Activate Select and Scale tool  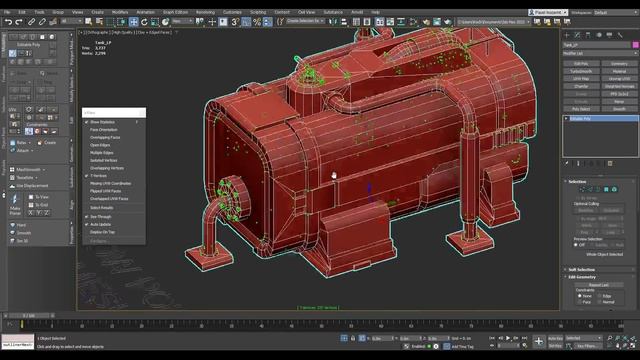[155, 22]
